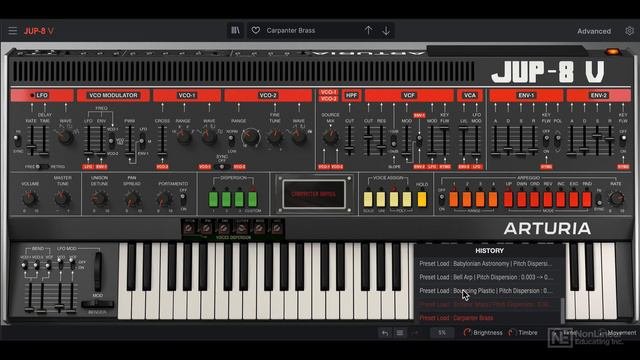
Task: Open the preset library browser icon
Action: [236, 31]
